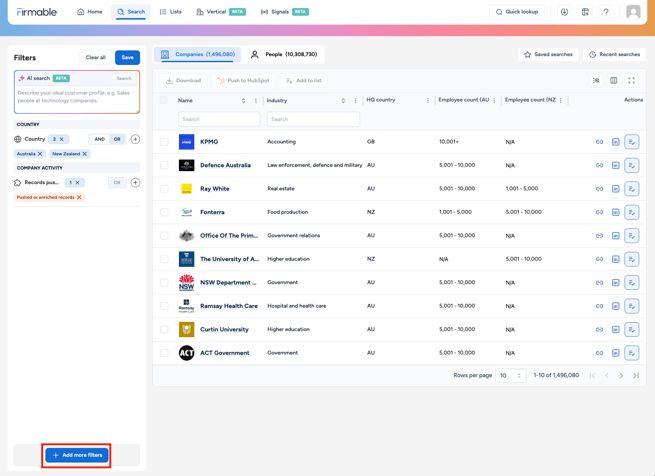Screen dimensions: 655x476
Task: Open the download history icon in the header
Action: 564,12
